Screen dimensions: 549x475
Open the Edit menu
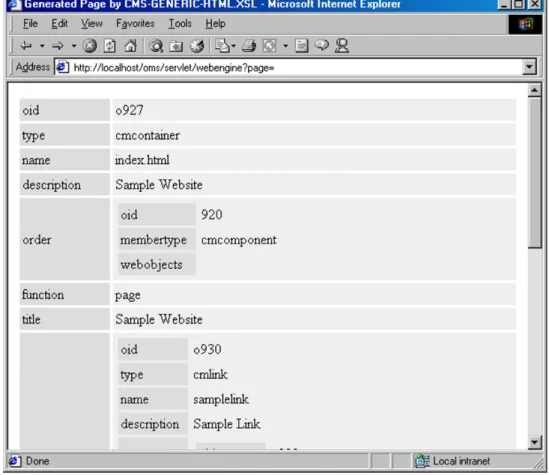[x=60, y=23]
